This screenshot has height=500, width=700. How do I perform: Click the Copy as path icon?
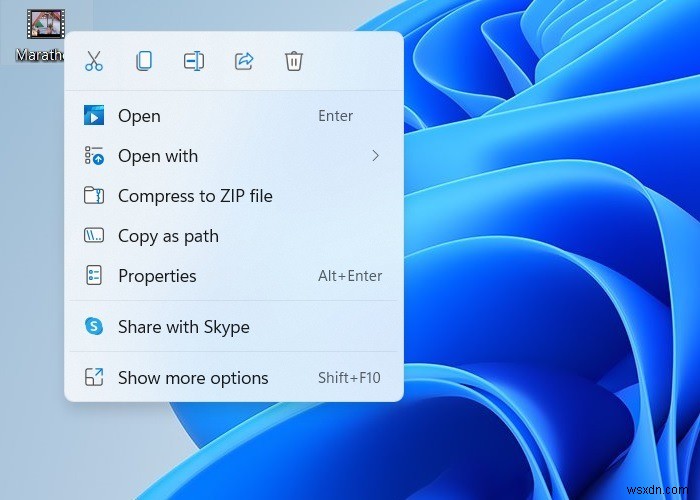(94, 235)
